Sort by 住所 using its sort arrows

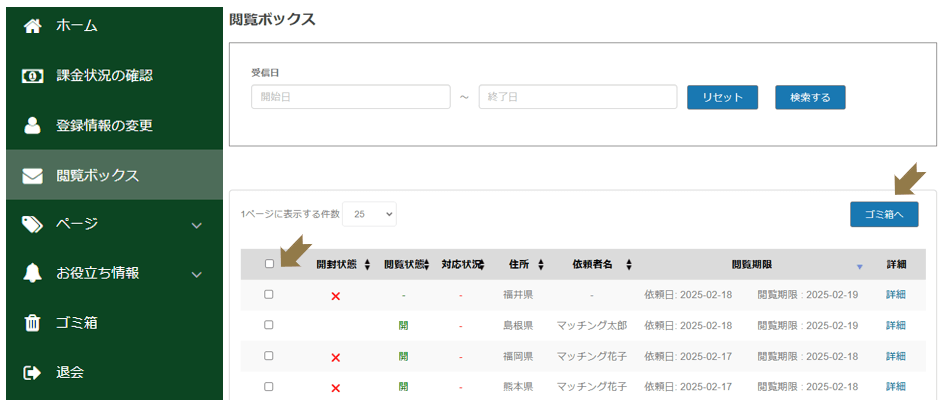541,265
